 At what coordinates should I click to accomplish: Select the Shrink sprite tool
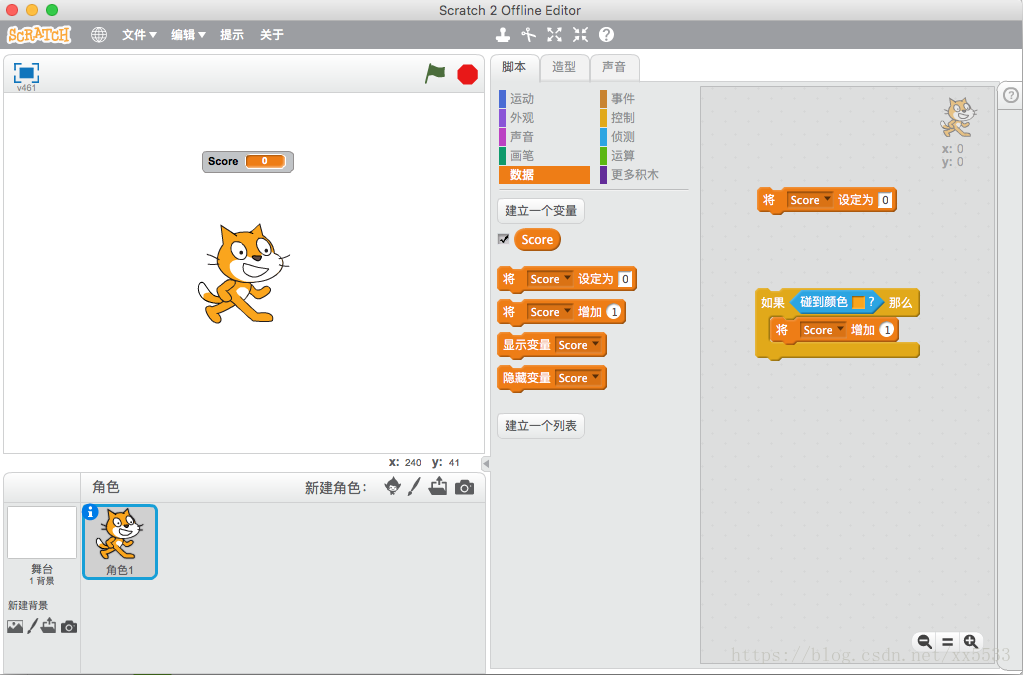coord(580,35)
